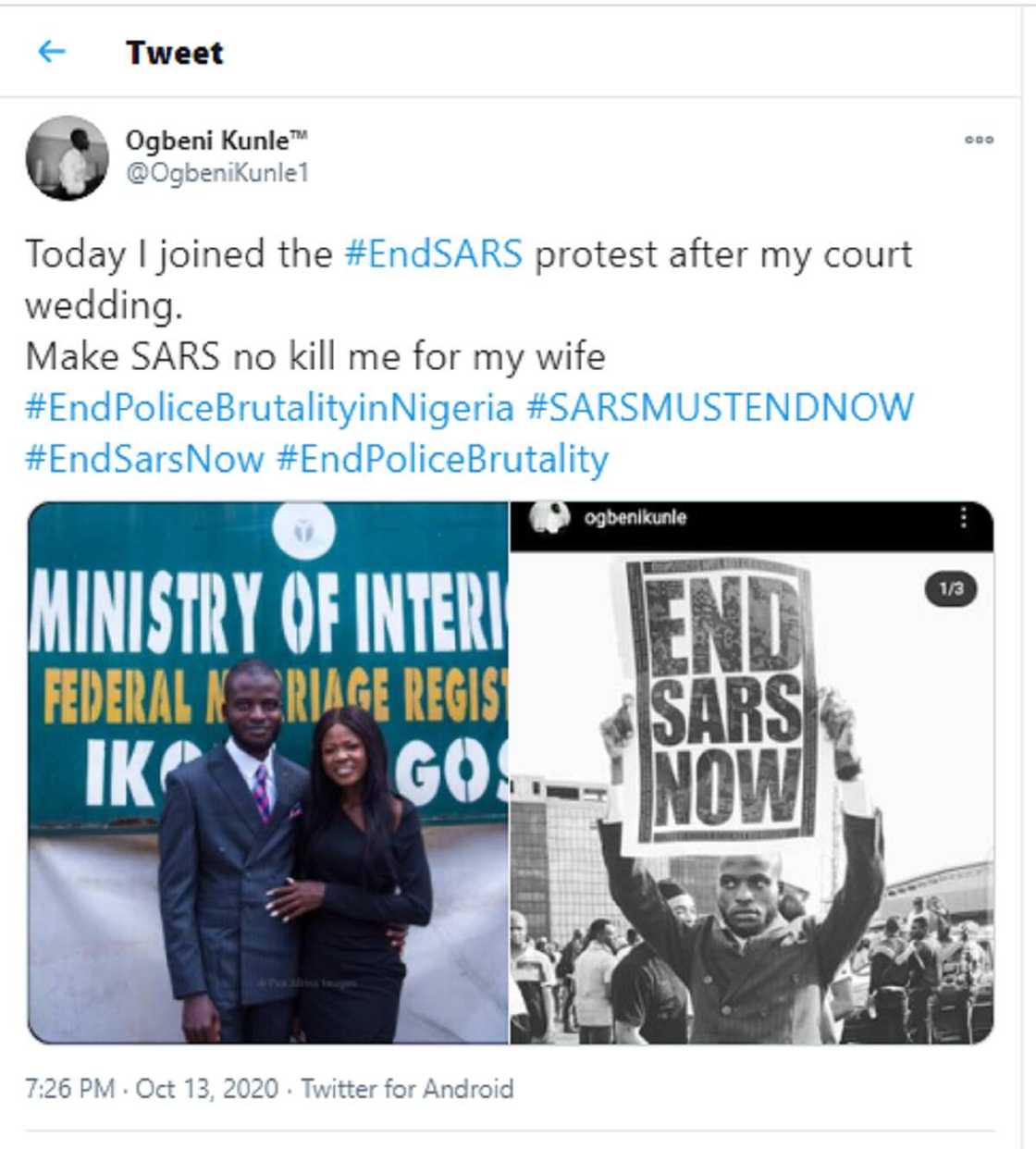Click the back arrow icon

point(51,51)
